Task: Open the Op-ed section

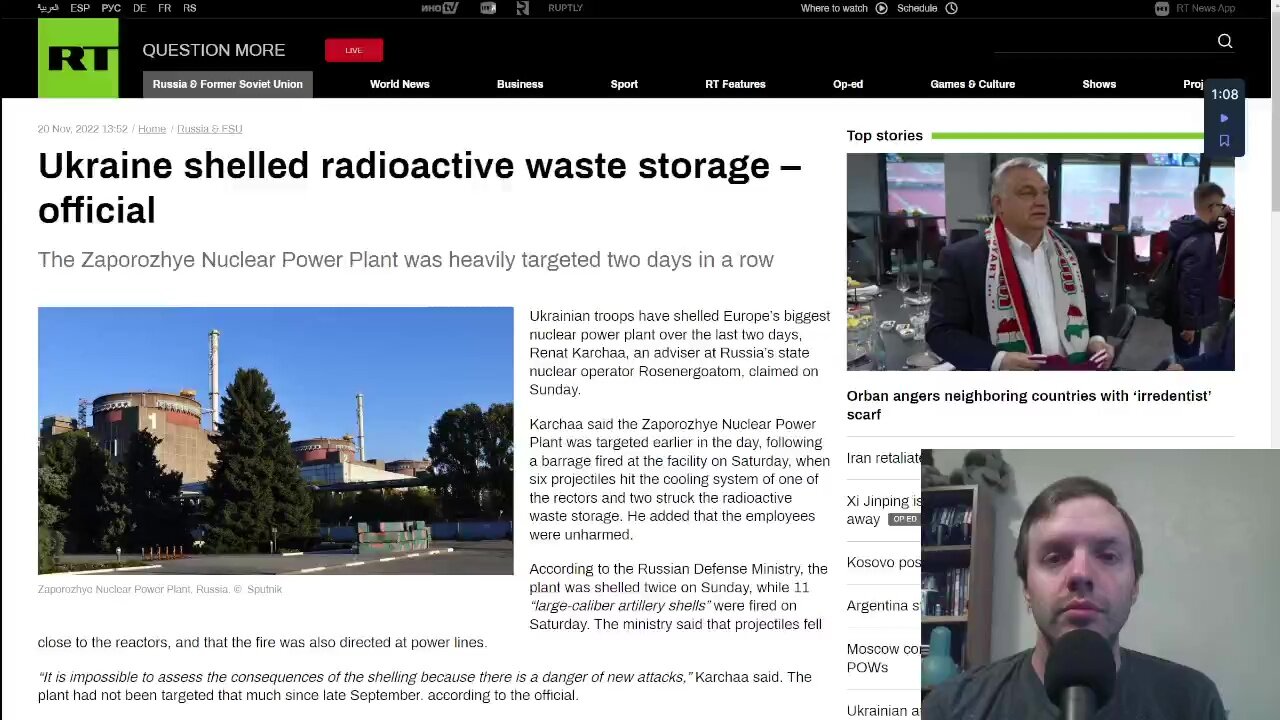Action: point(848,84)
